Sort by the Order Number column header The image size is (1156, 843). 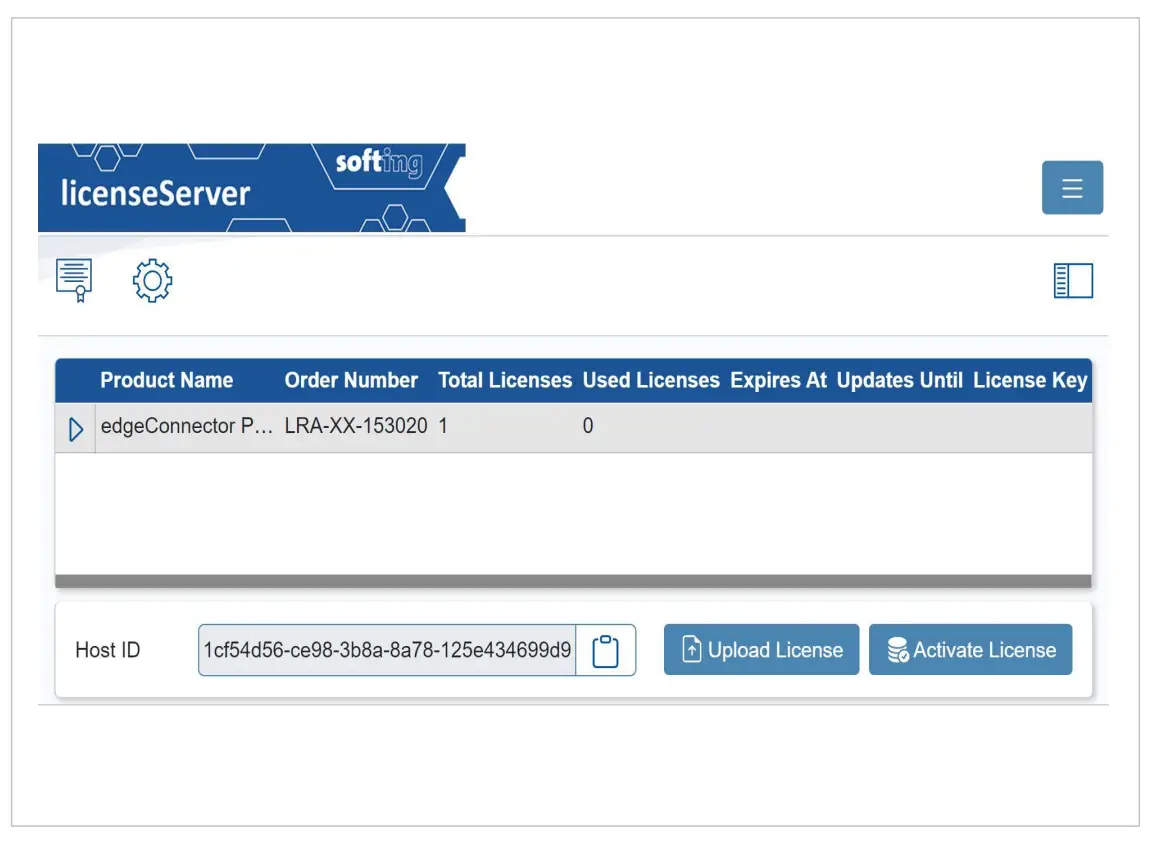click(x=351, y=381)
